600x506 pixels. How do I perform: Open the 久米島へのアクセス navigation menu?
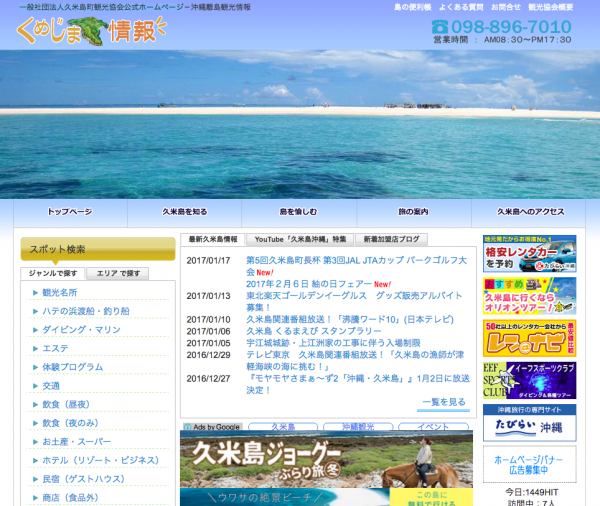(x=531, y=213)
